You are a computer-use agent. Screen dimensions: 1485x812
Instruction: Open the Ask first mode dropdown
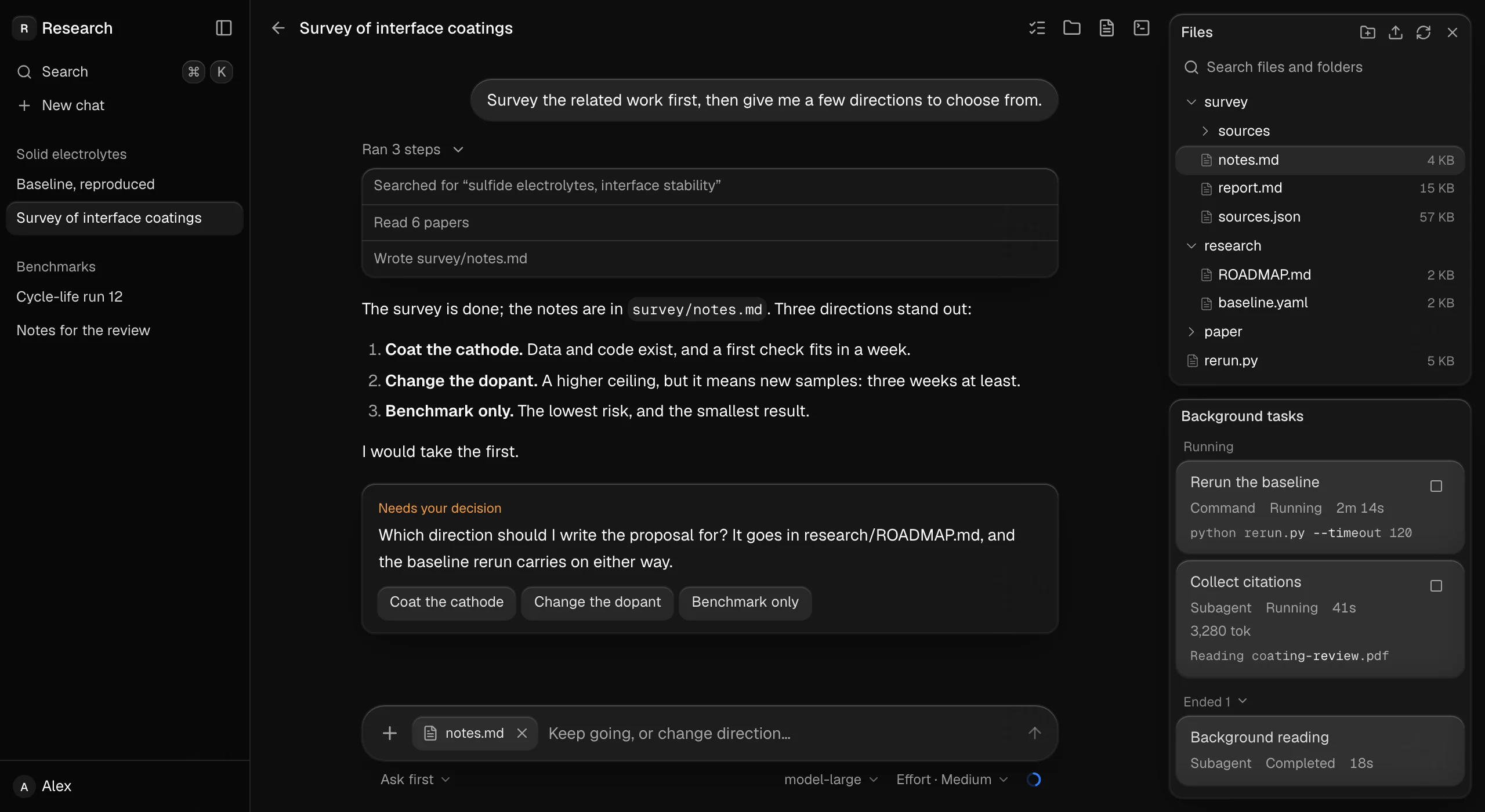pos(415,780)
